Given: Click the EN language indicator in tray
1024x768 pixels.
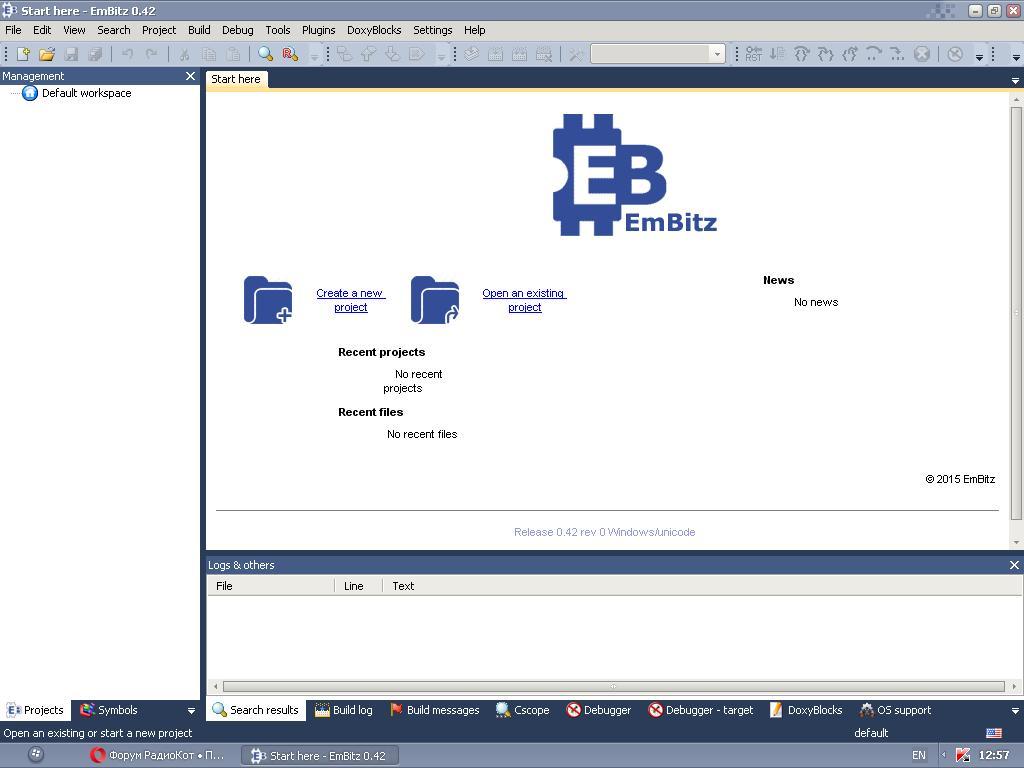Looking at the screenshot, I should coord(918,756).
